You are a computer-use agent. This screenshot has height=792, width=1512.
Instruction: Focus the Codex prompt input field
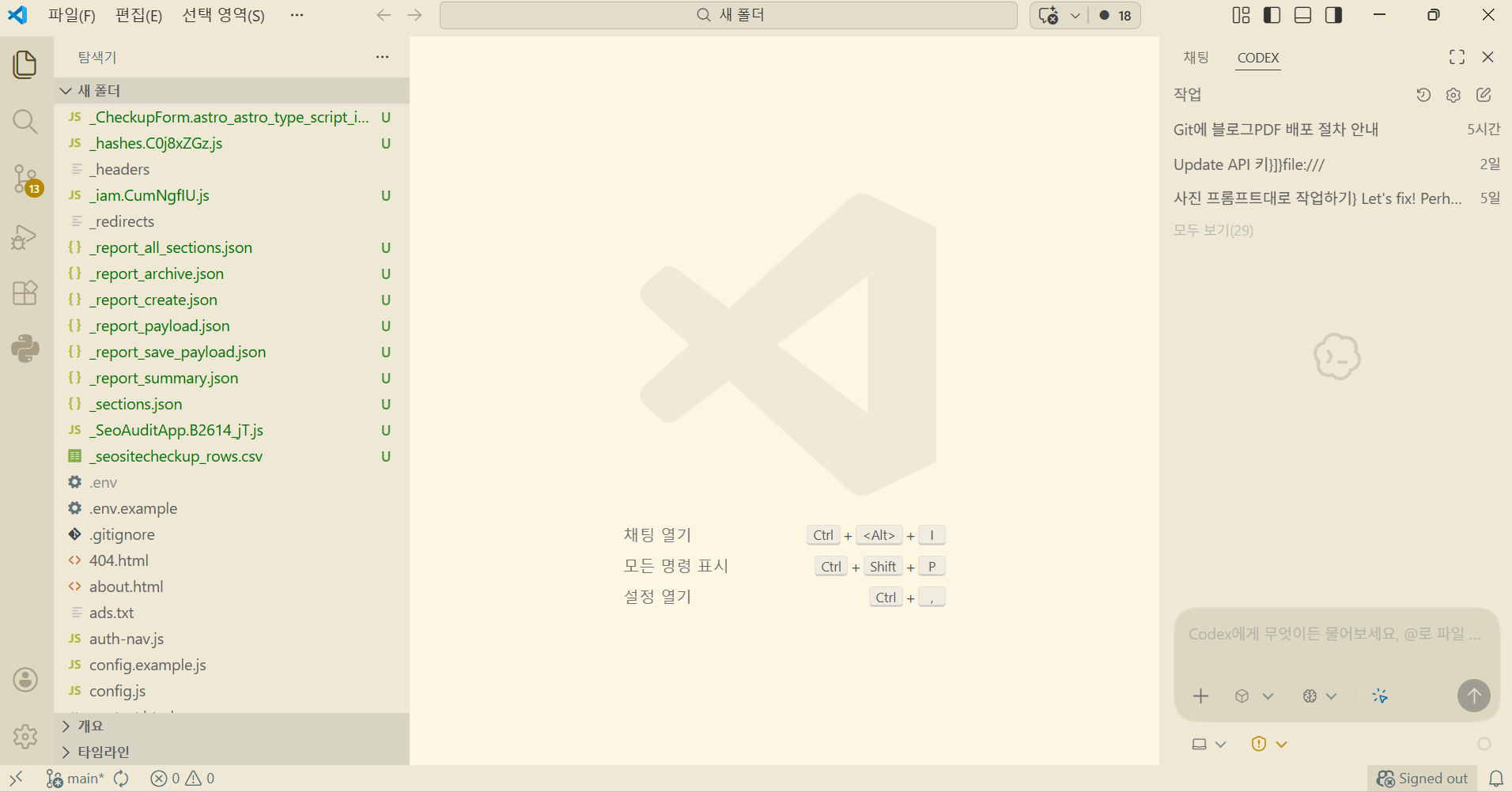pyautogui.click(x=1336, y=634)
